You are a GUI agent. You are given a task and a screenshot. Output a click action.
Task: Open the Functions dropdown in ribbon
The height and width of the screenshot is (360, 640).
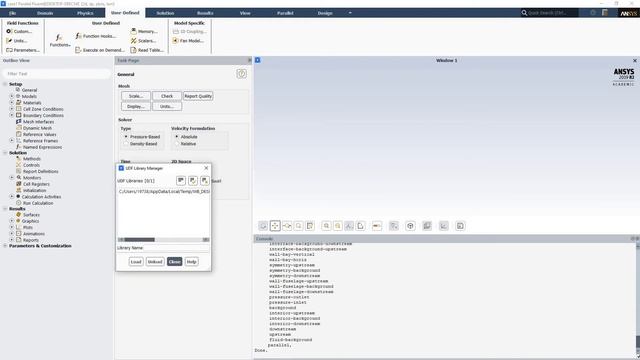[x=60, y=40]
